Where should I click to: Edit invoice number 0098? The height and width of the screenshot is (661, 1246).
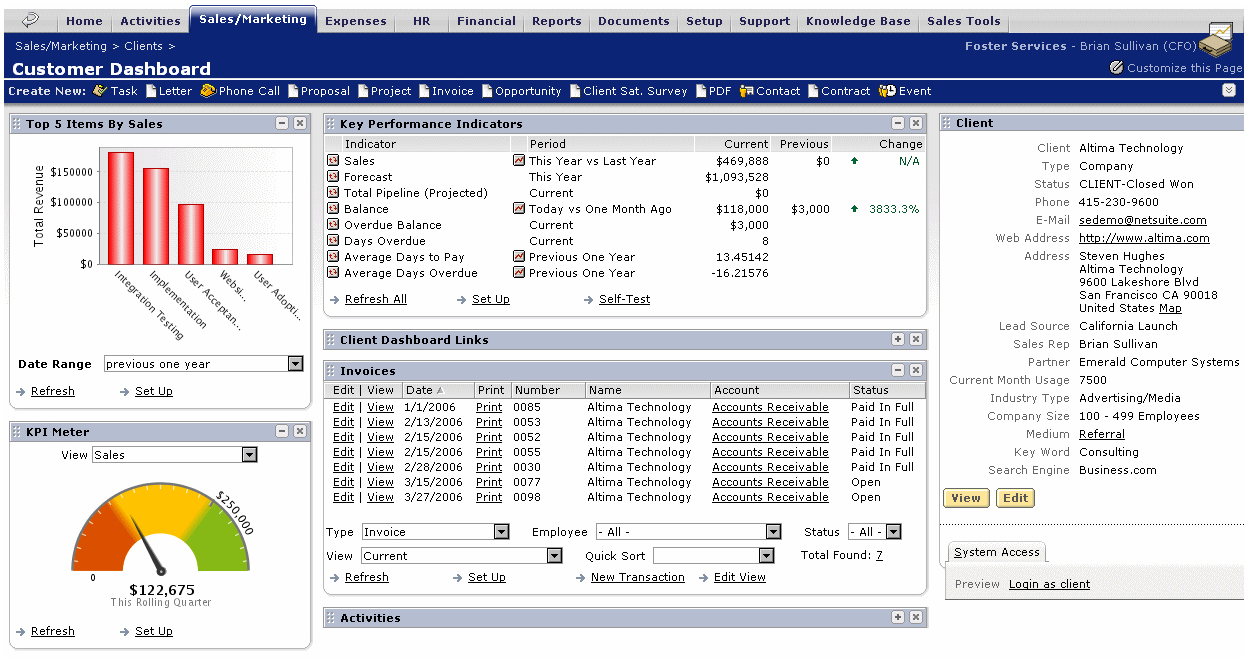click(343, 497)
